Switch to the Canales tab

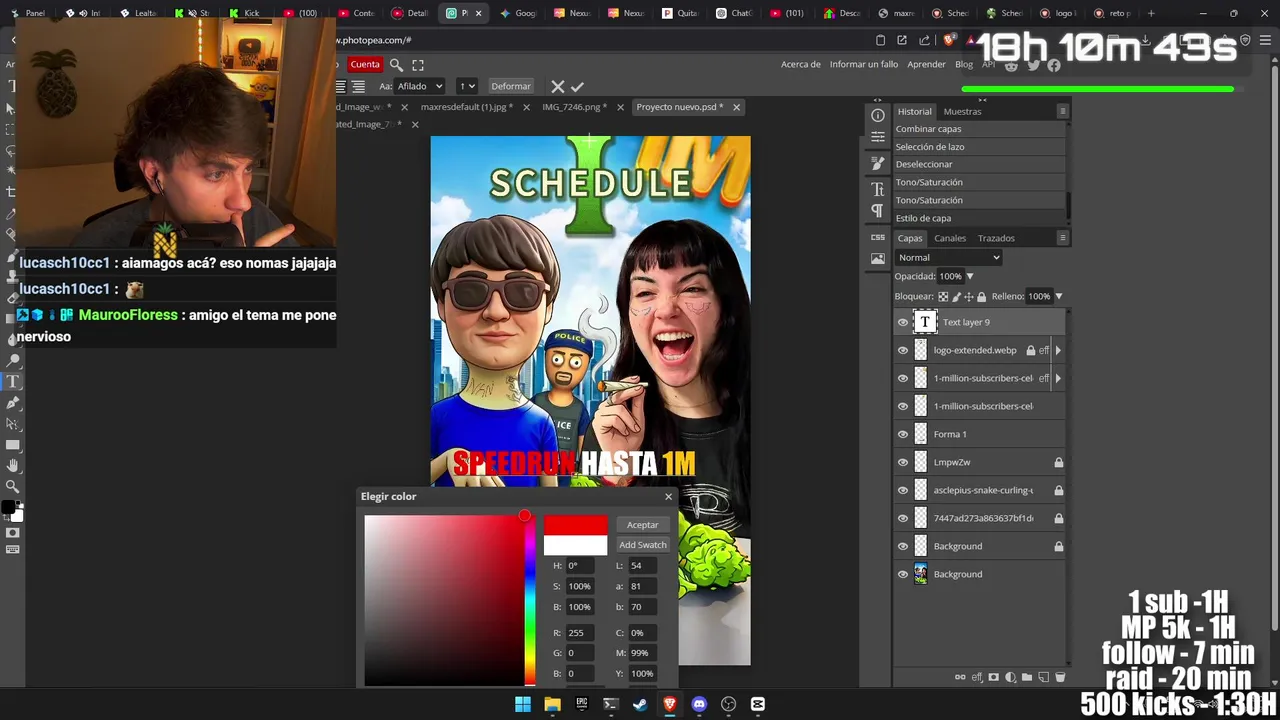pyautogui.click(x=950, y=238)
